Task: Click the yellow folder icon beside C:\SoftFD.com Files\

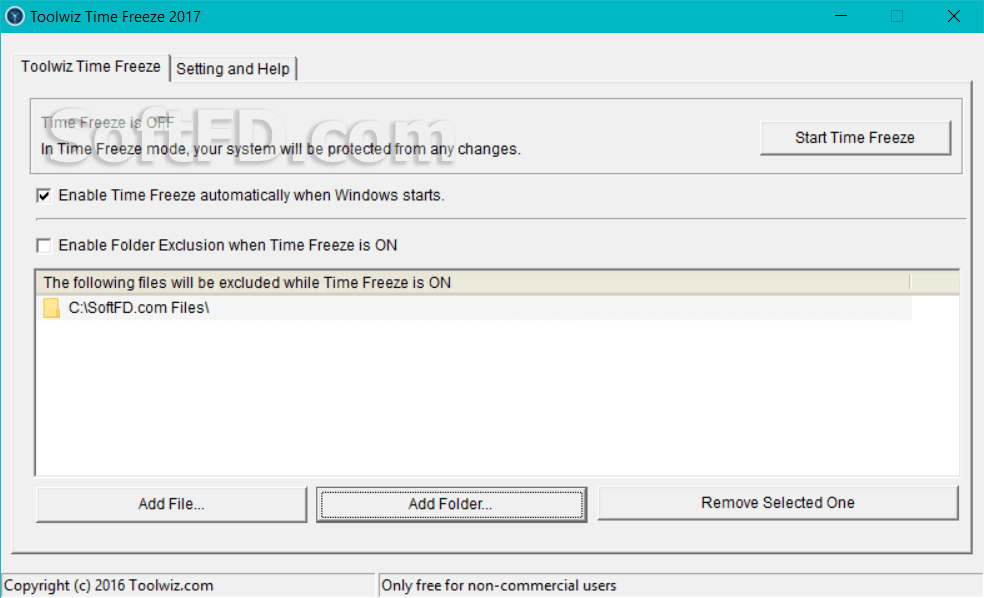Action: click(51, 308)
